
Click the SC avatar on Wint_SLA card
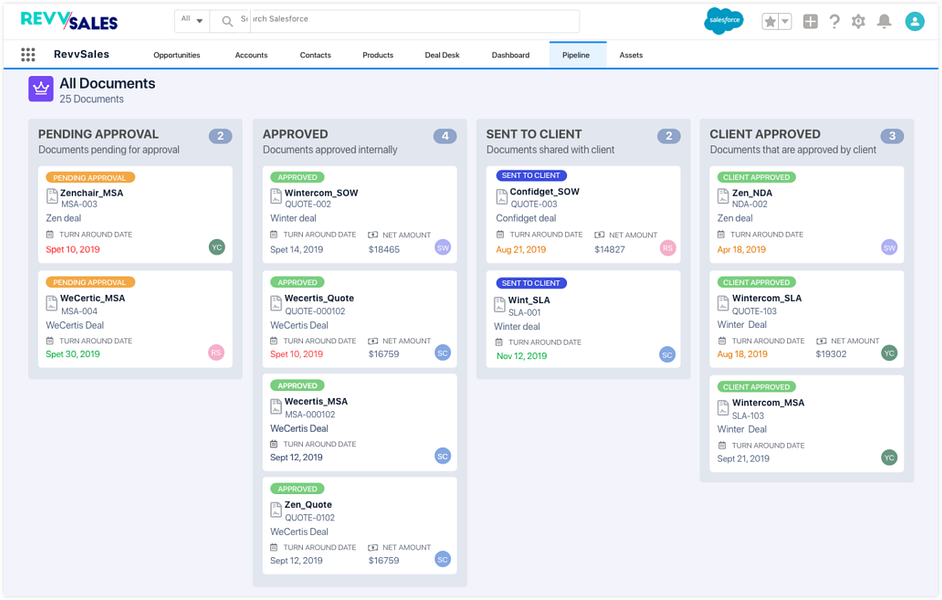point(667,354)
